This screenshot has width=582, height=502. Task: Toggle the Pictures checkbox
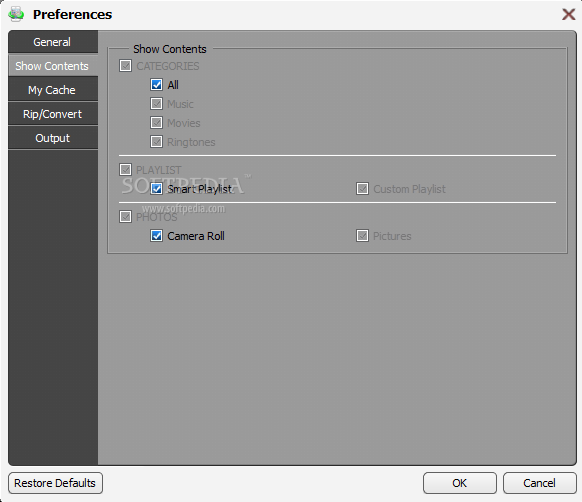[x=363, y=235]
